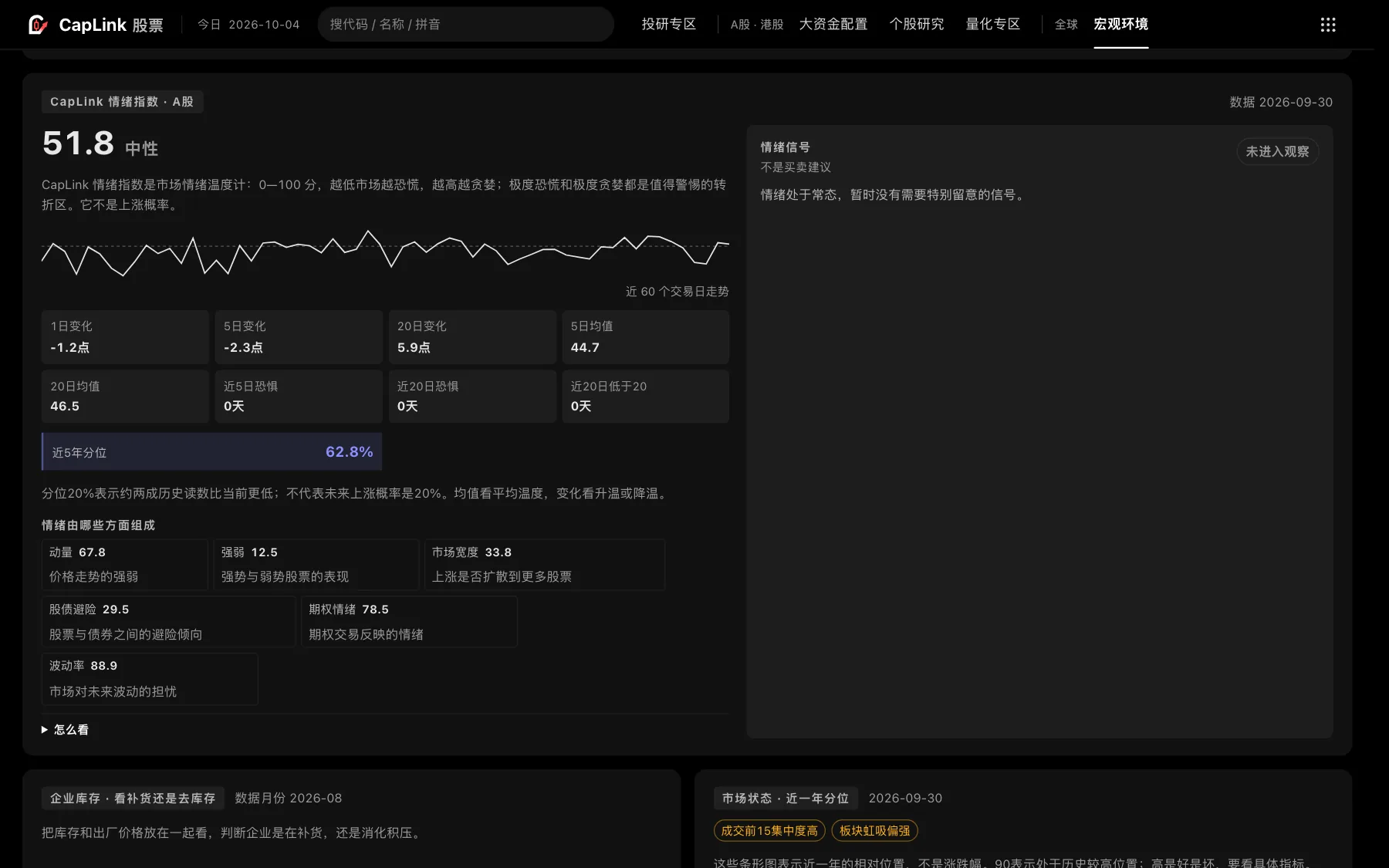The height and width of the screenshot is (868, 1389).
Task: Click the 期权情绪 78.5 component card
Action: [x=409, y=621]
